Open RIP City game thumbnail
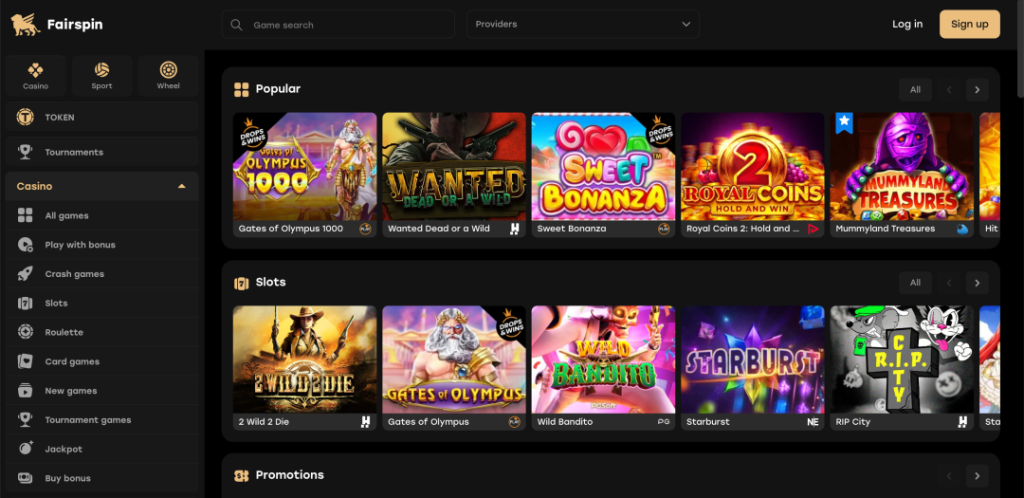 pos(902,360)
